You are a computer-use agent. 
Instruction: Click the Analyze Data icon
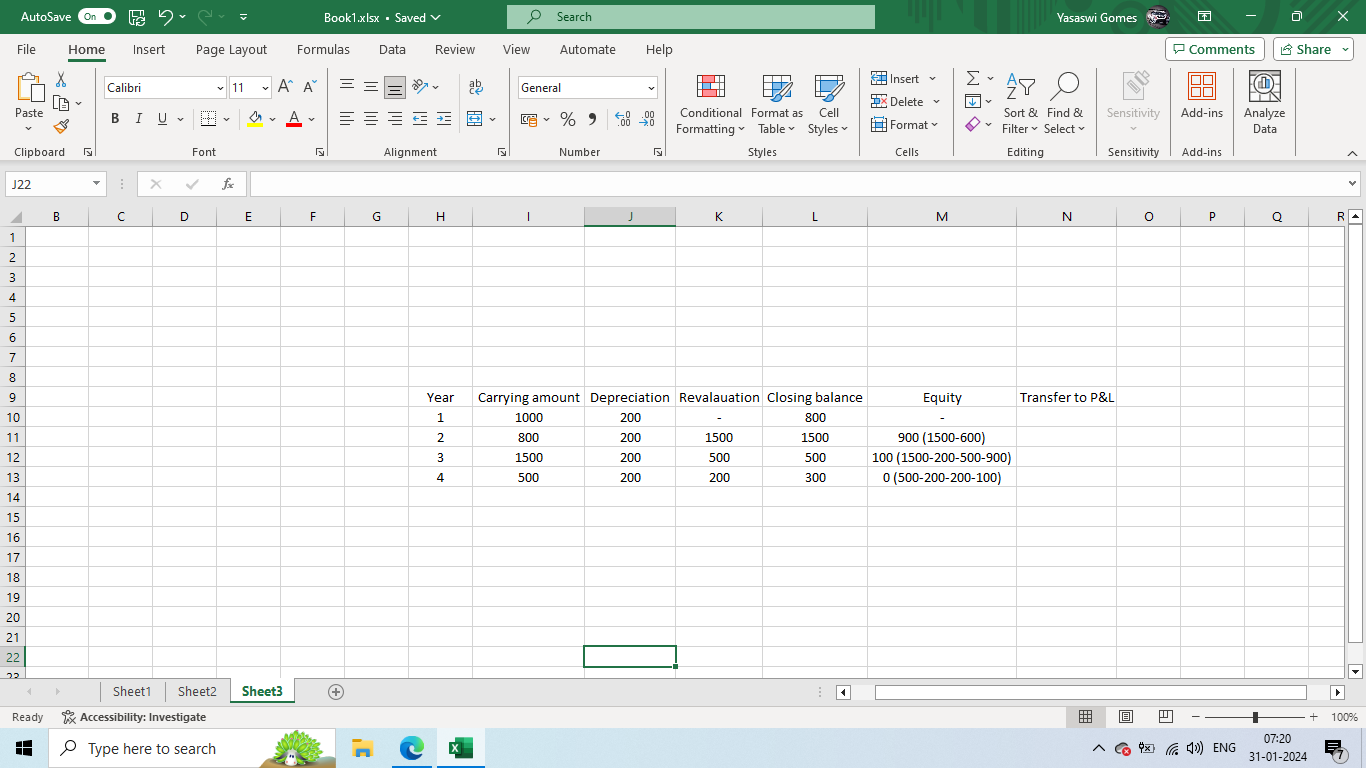pyautogui.click(x=1264, y=87)
